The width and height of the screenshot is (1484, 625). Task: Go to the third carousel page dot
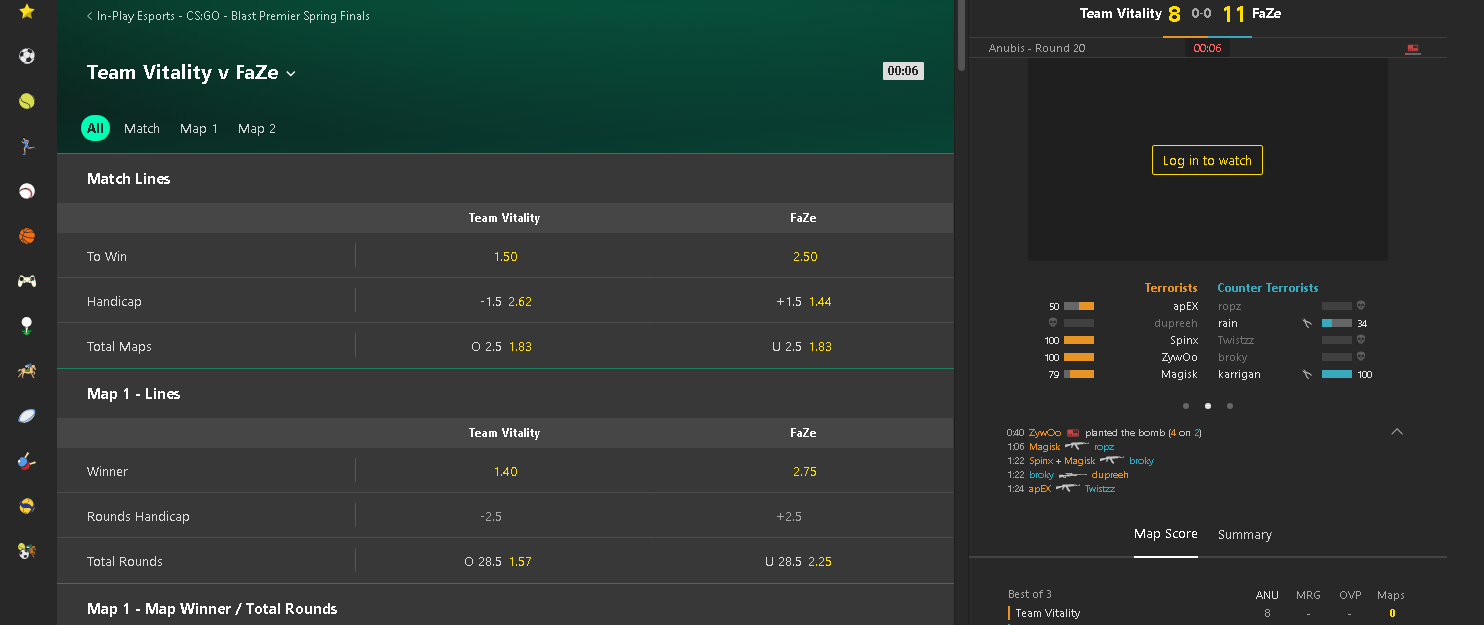click(1230, 406)
